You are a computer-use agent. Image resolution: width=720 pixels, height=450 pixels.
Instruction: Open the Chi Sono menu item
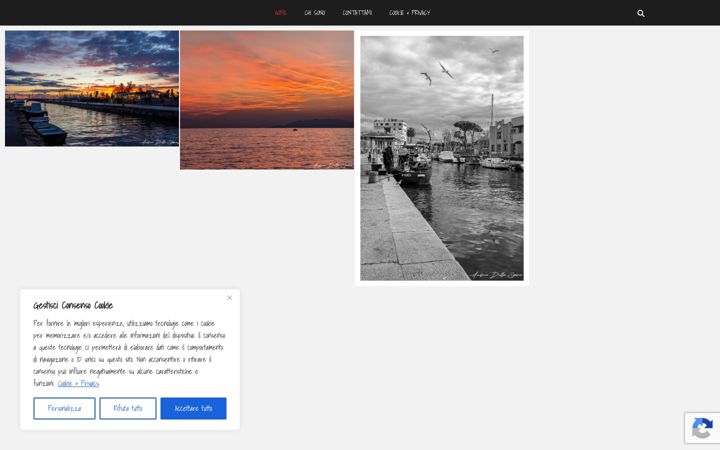[x=315, y=13]
